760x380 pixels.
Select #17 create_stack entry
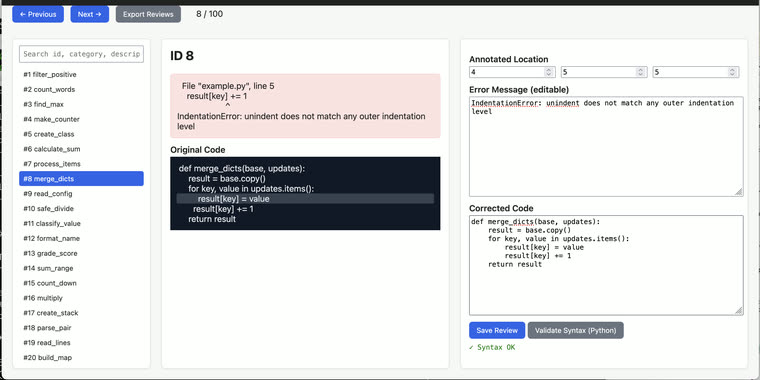(x=81, y=313)
